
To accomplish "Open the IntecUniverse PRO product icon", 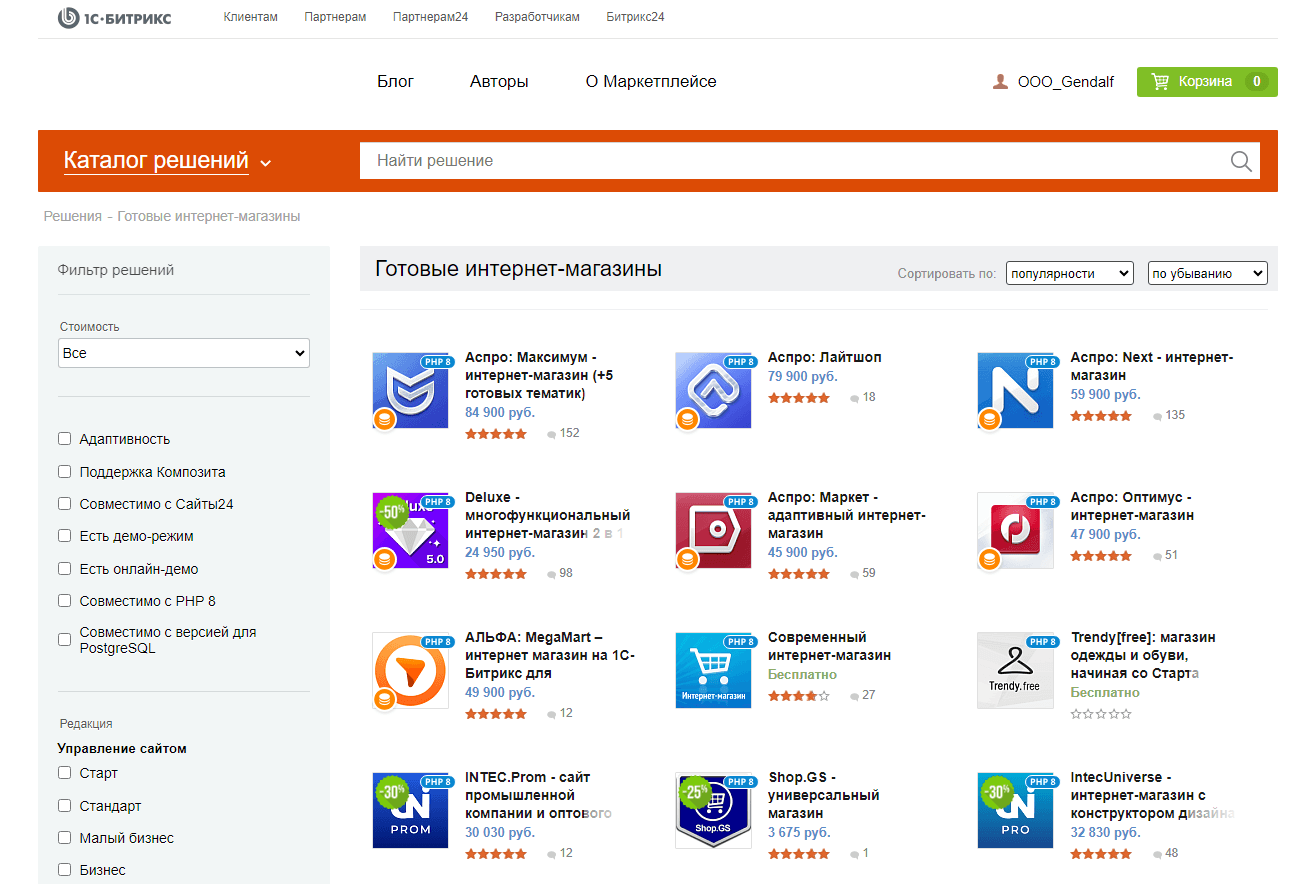I will click(1015, 810).
